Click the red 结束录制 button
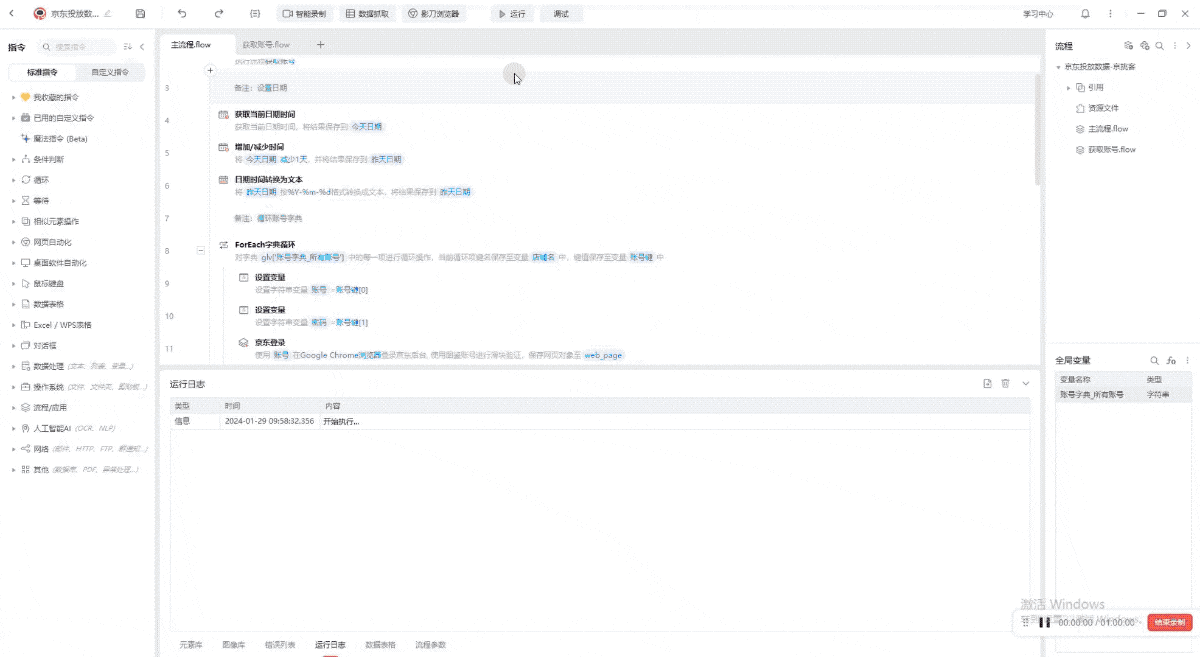Viewport: 1200px width, 657px height. (1170, 622)
